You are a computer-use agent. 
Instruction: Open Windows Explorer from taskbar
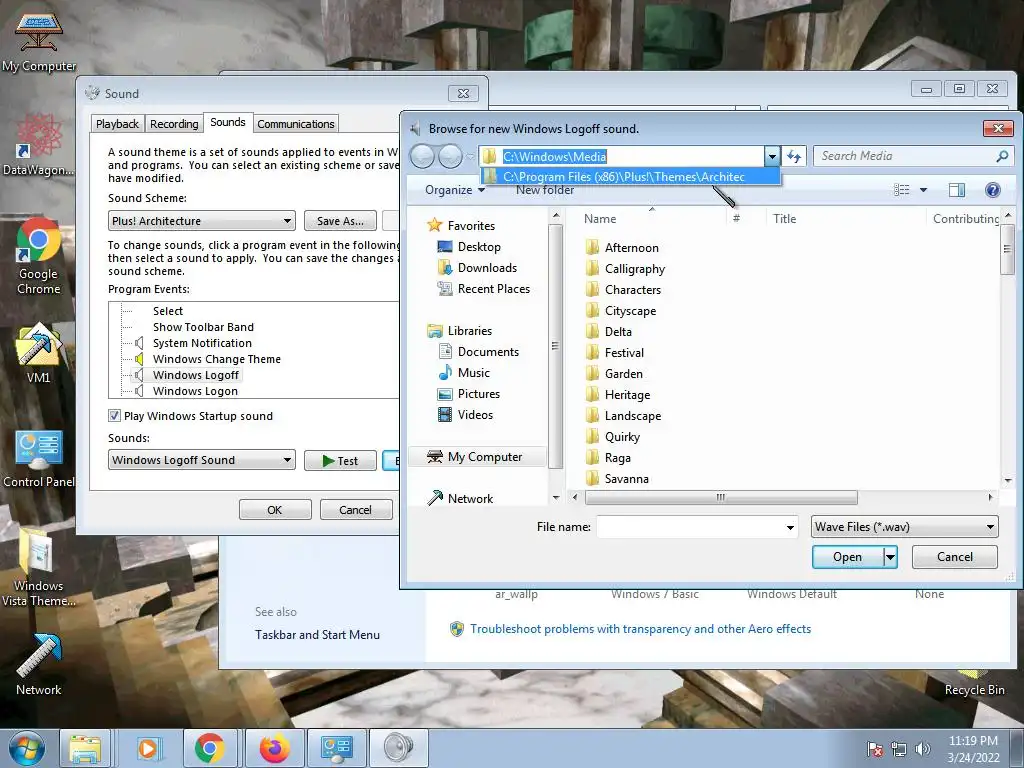pyautogui.click(x=86, y=748)
